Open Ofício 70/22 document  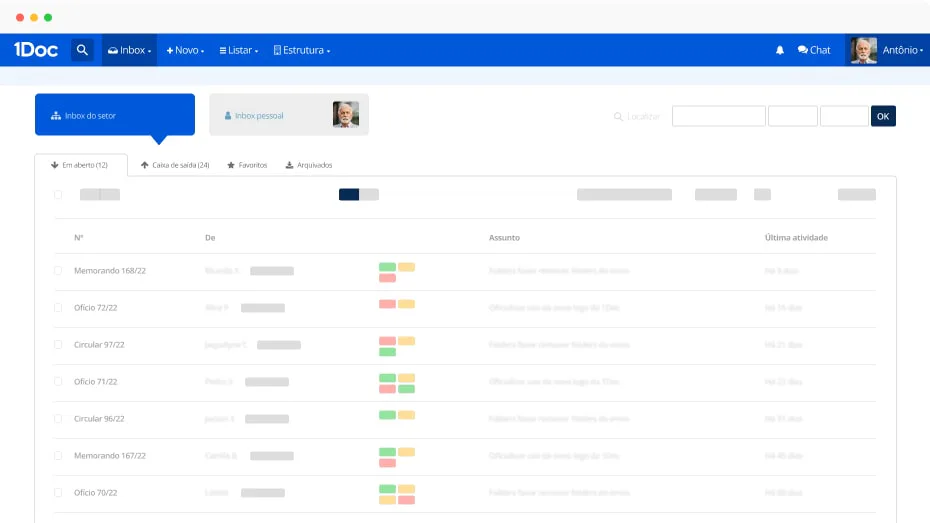pos(95,493)
